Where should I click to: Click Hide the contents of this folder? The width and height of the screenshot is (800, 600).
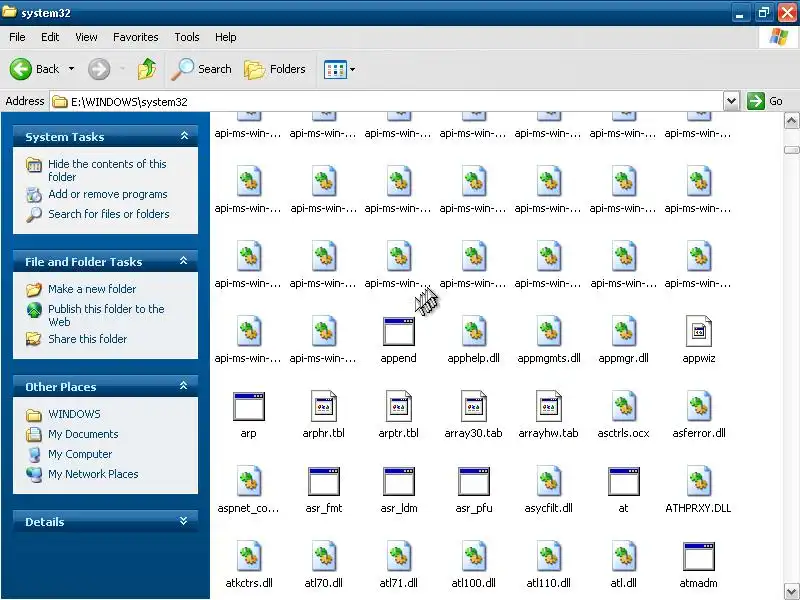click(x=107, y=170)
